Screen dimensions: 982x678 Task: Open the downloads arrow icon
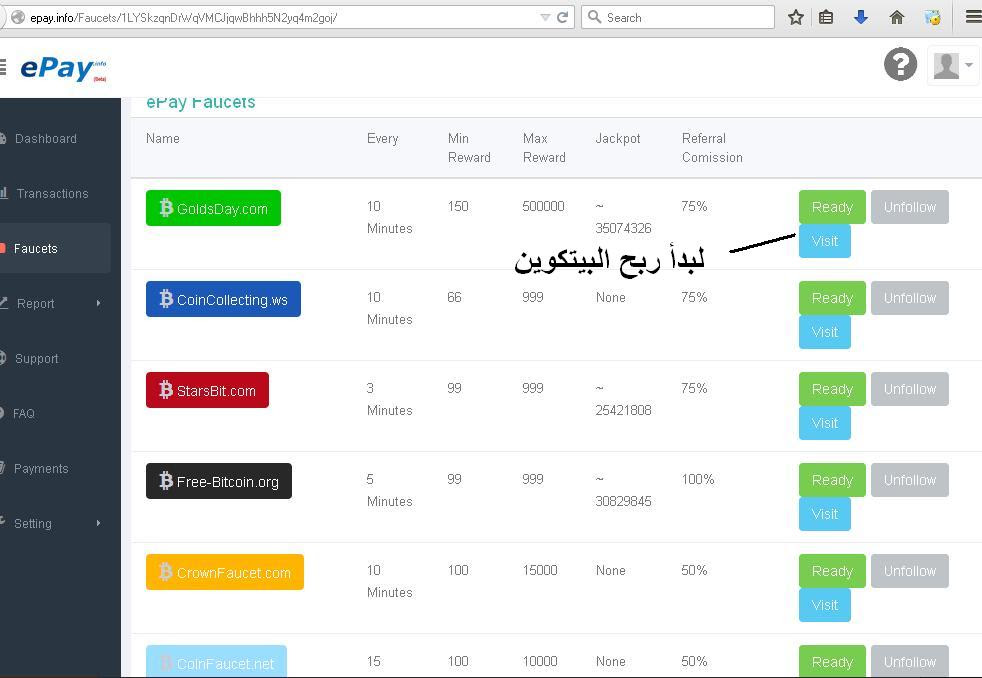(861, 18)
